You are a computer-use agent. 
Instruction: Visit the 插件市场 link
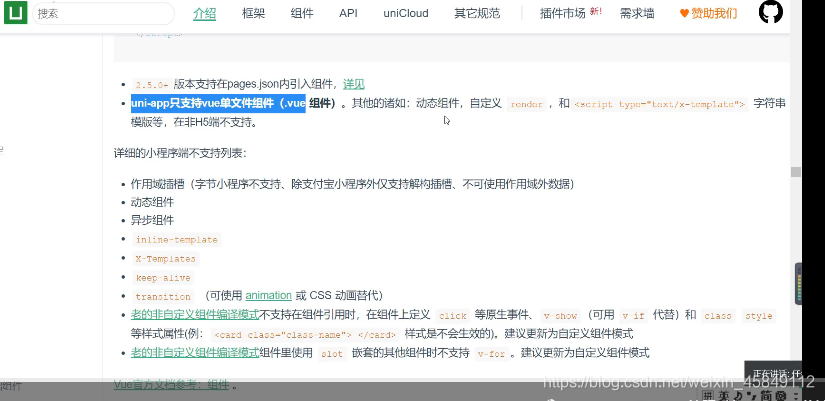coord(563,14)
